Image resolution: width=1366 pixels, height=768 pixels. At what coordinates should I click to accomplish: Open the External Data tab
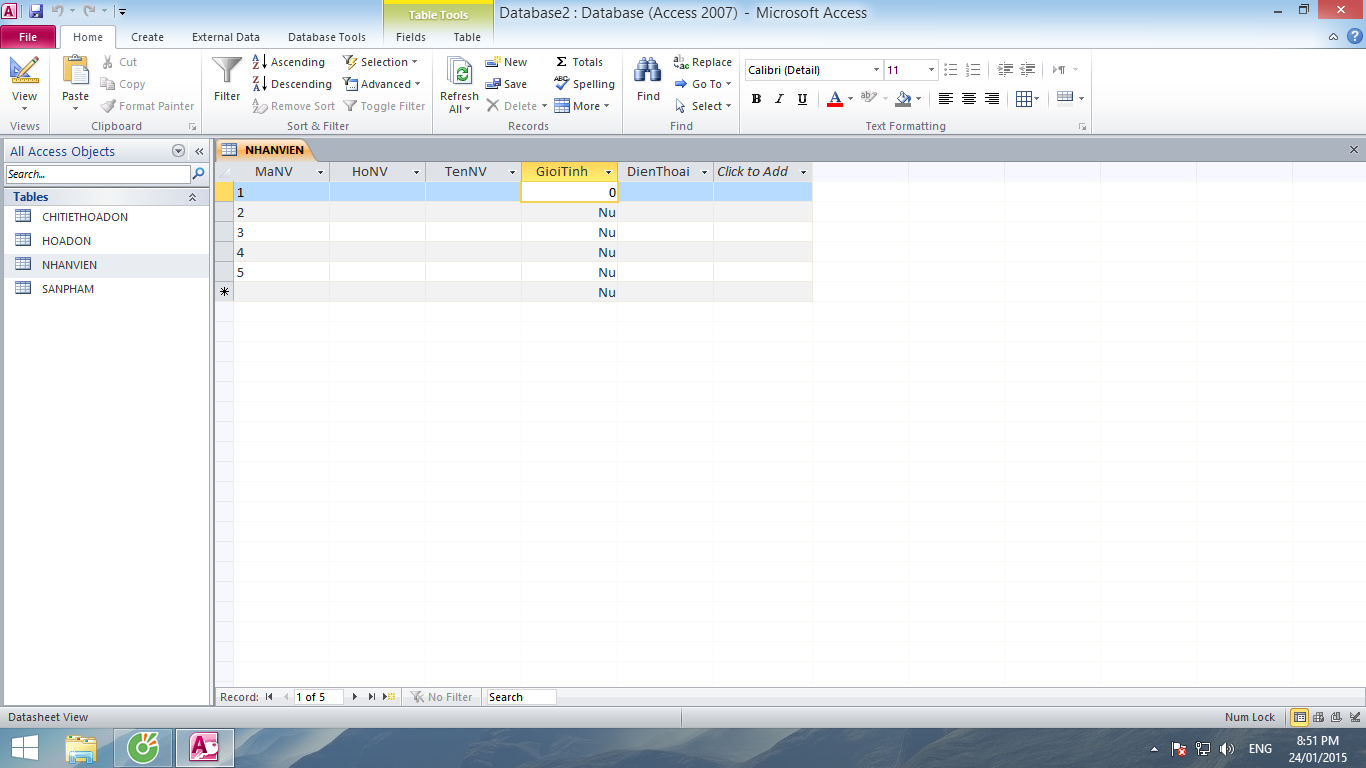pos(226,37)
